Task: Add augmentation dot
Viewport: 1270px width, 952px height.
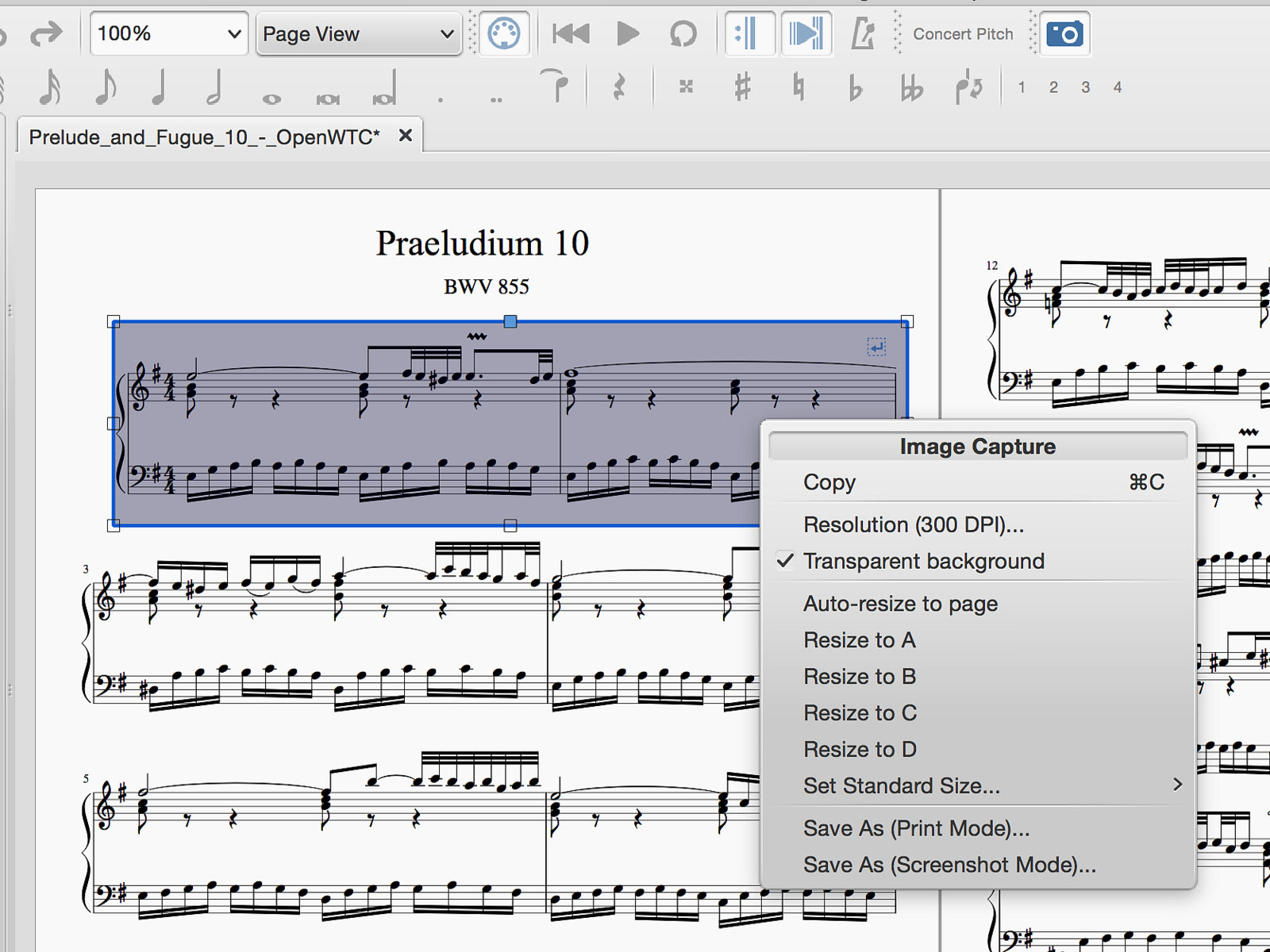Action: click(441, 100)
